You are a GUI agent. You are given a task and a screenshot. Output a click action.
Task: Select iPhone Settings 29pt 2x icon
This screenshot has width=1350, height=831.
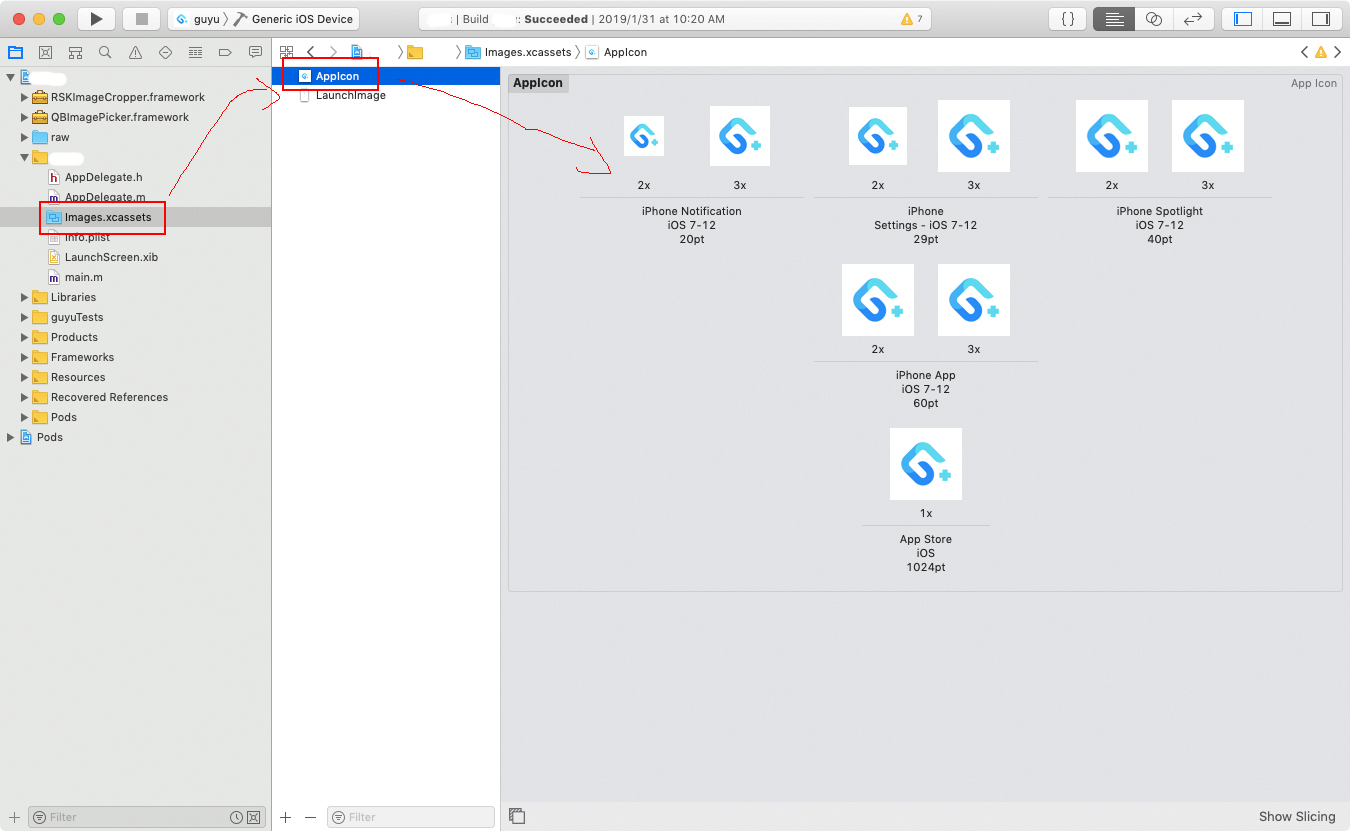coord(878,136)
